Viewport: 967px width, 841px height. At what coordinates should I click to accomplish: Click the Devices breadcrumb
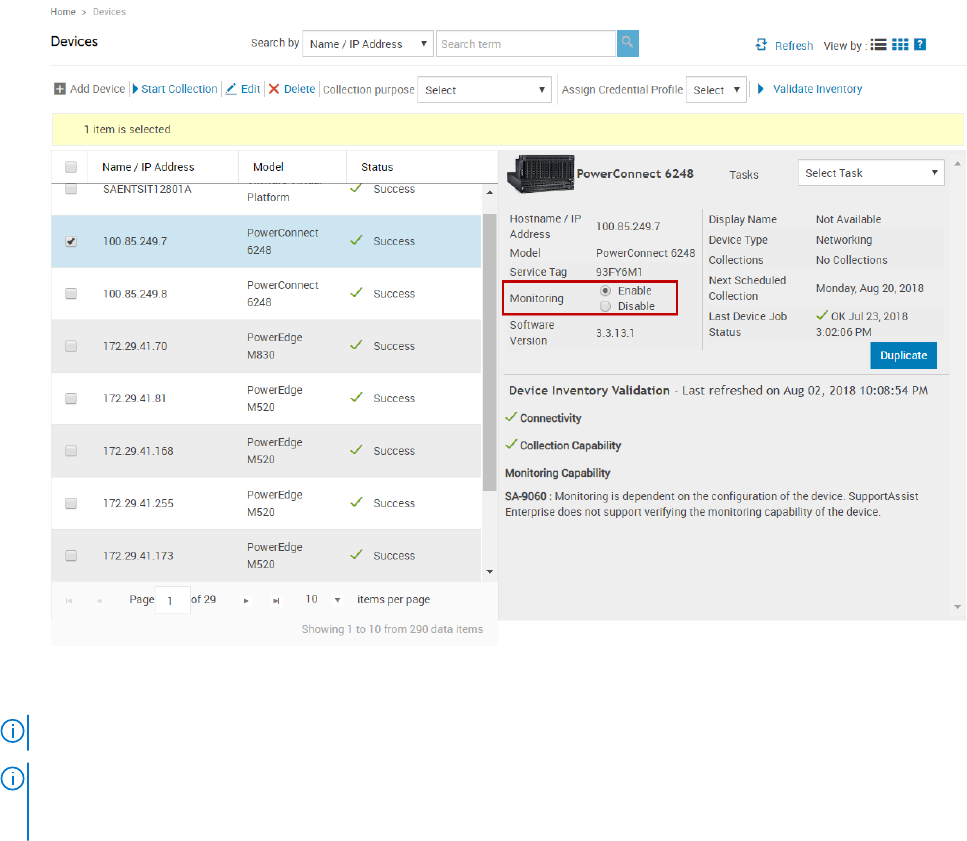pyautogui.click(x=109, y=12)
